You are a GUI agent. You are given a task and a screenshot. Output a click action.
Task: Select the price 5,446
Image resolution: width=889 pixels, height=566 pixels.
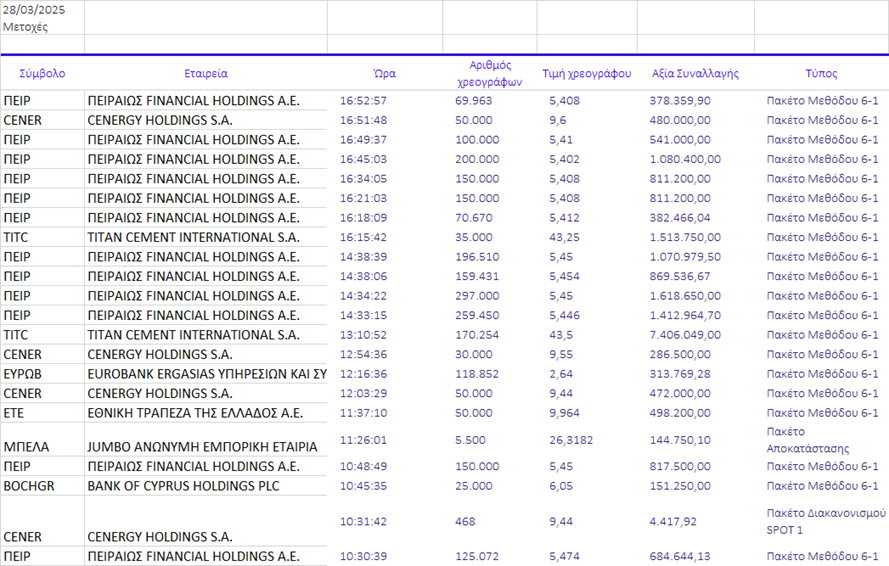coord(565,315)
